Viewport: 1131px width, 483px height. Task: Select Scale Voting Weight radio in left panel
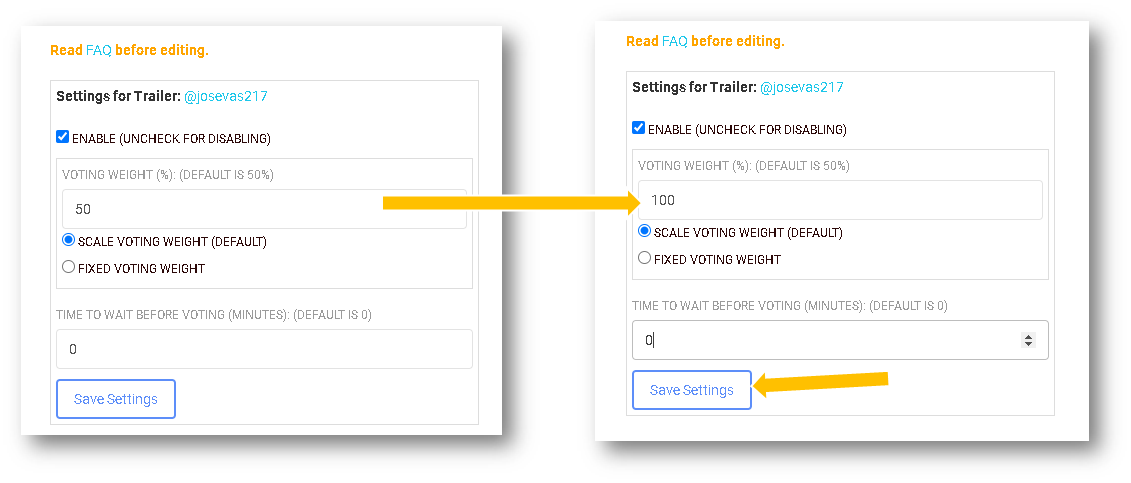pyautogui.click(x=68, y=240)
